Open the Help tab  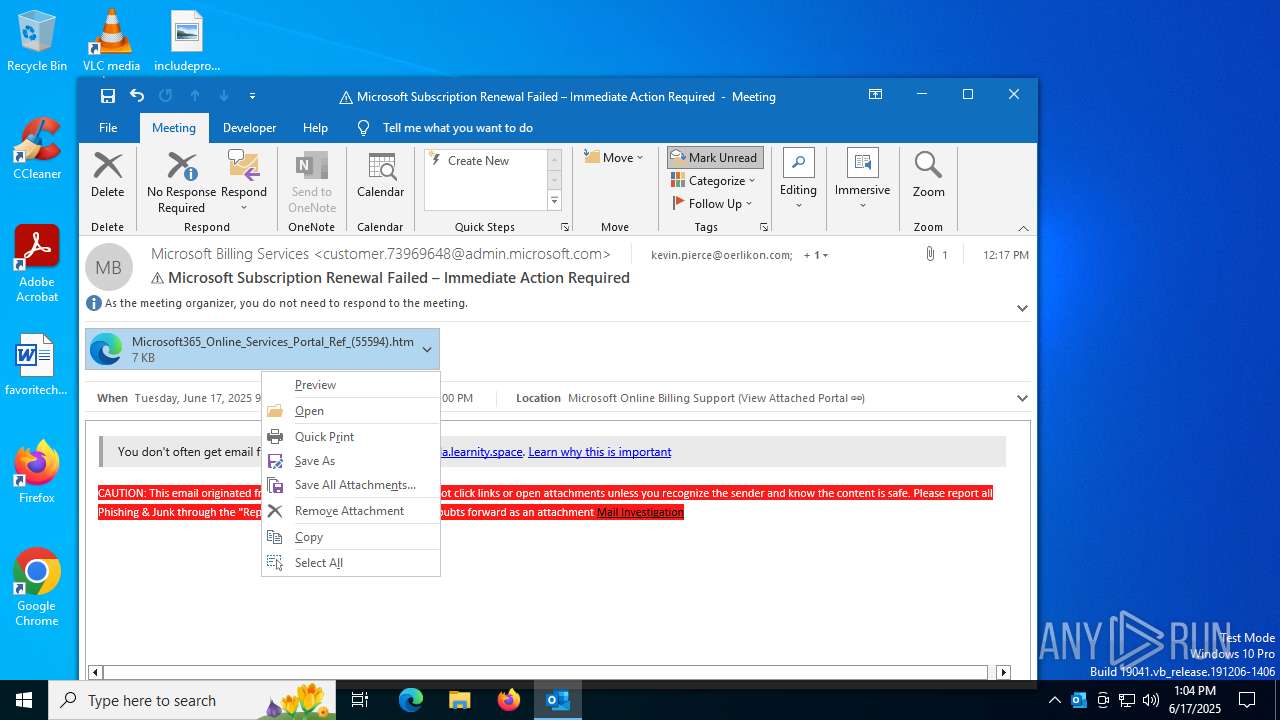point(315,128)
